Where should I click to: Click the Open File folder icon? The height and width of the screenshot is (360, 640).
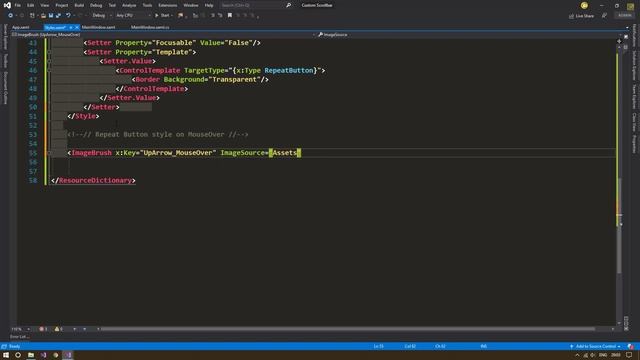click(43, 16)
